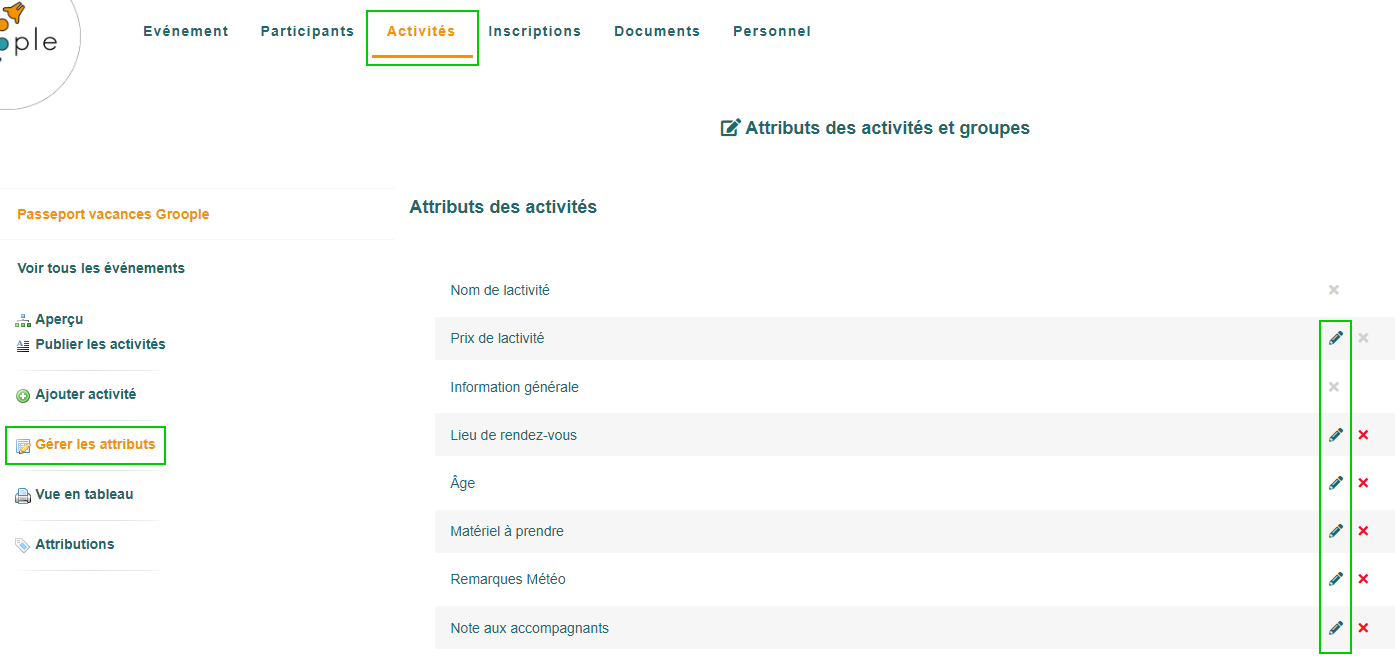Image resolution: width=1395 pixels, height=660 pixels.
Task: Click the Ajouter activité link
Action: (86, 394)
